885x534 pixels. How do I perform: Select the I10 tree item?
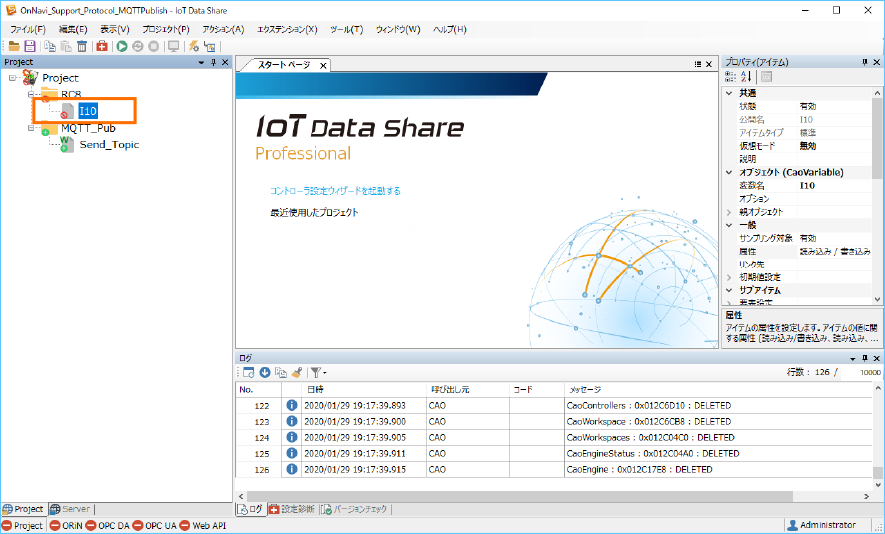tap(88, 111)
